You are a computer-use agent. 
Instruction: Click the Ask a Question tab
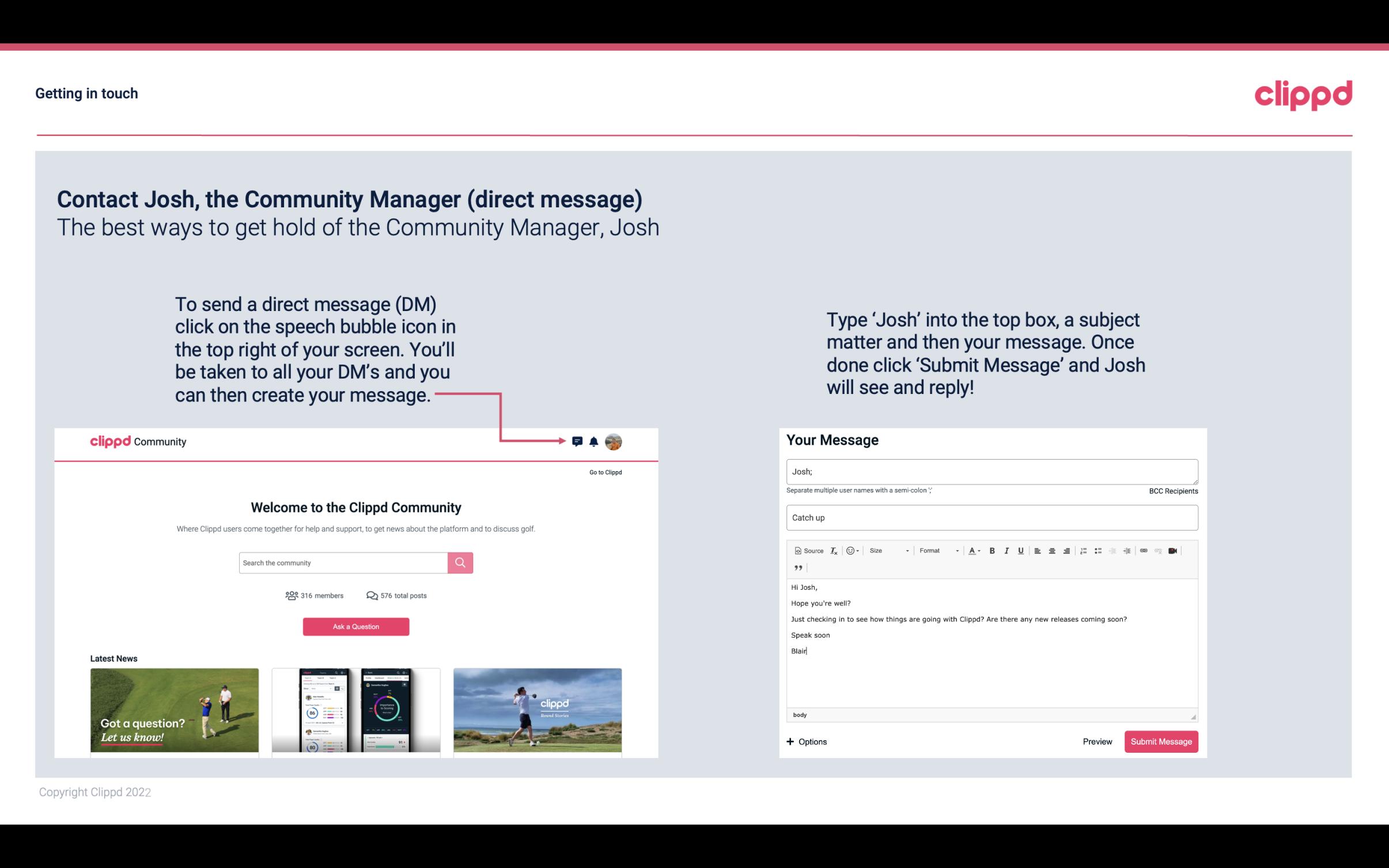point(356,626)
